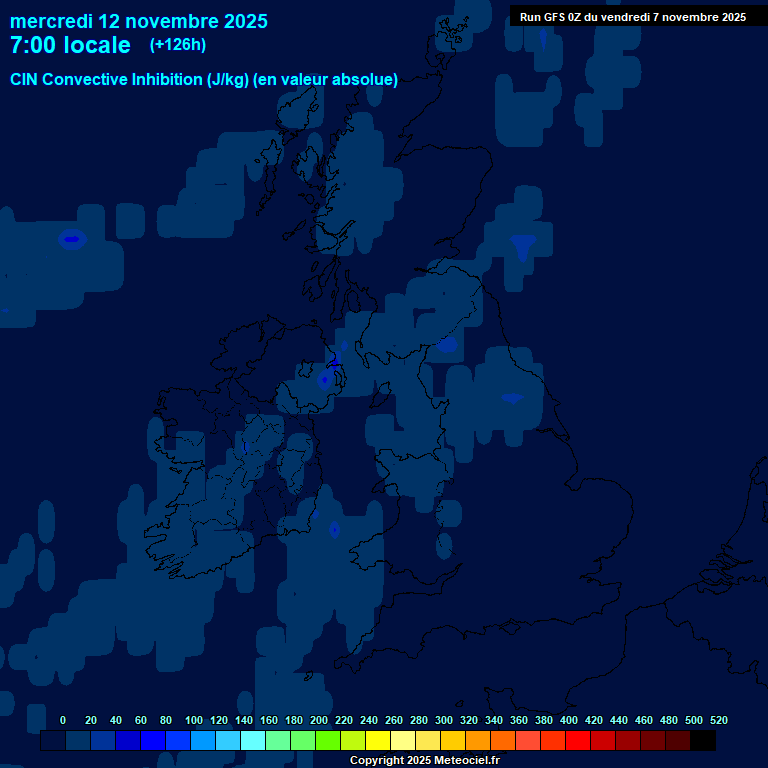Screen dimensions: 768x768
Task: Click the red swatch below 400
Action: tap(578, 741)
